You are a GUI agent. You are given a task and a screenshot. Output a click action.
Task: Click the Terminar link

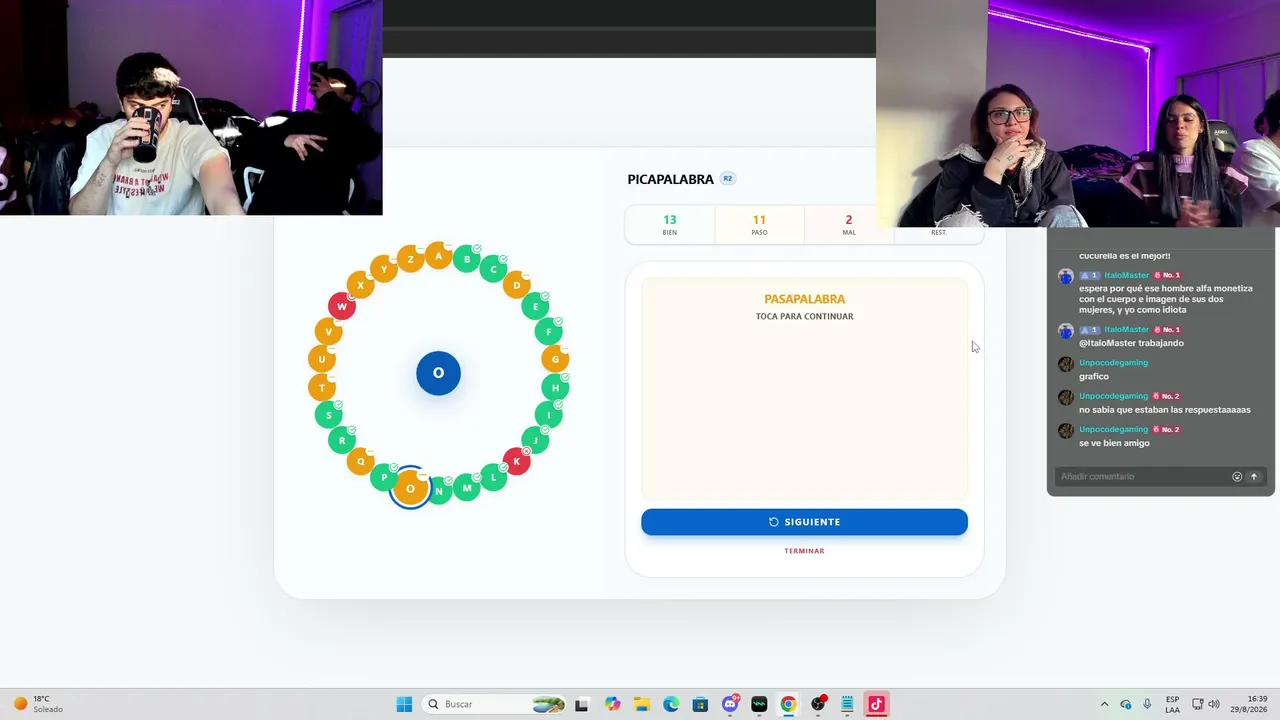(804, 551)
